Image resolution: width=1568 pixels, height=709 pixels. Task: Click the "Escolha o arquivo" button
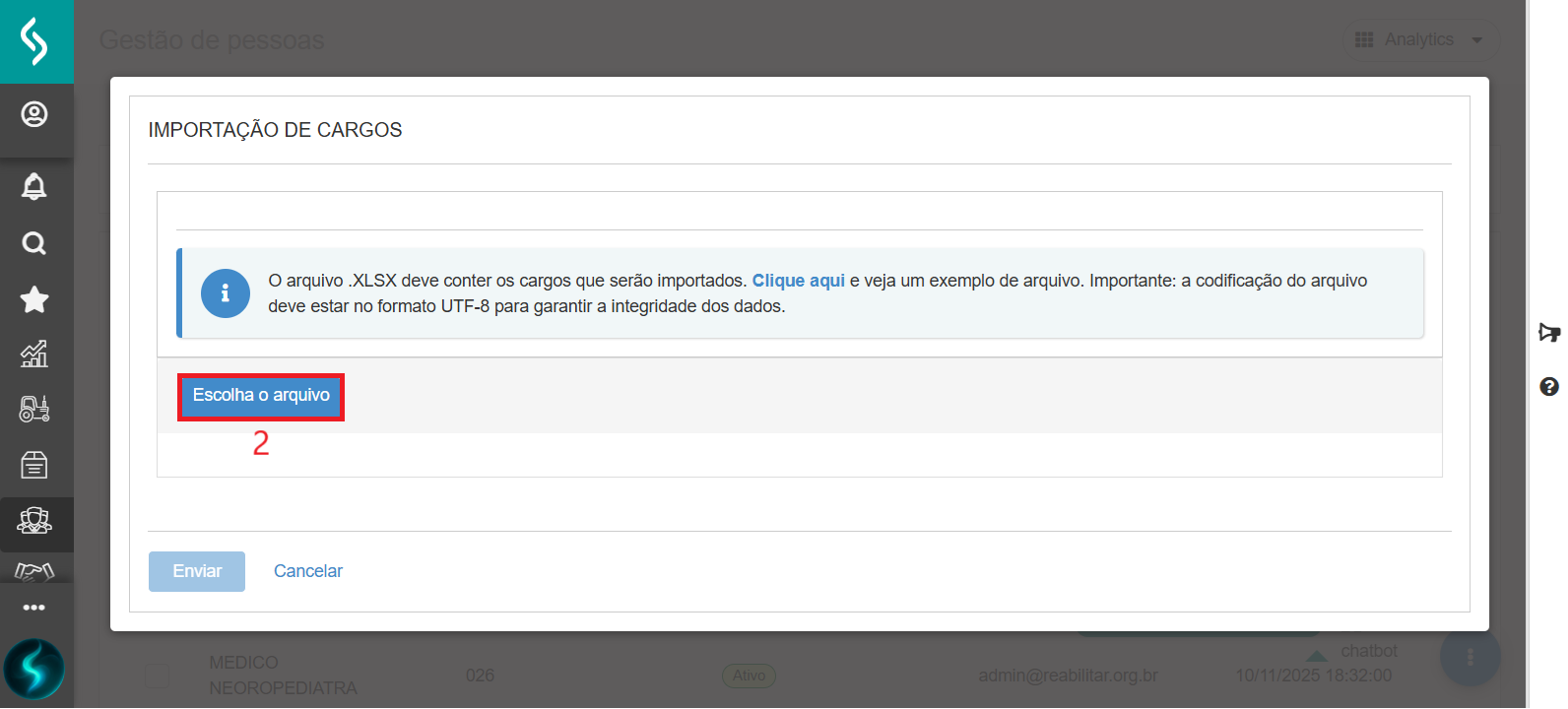261,396
